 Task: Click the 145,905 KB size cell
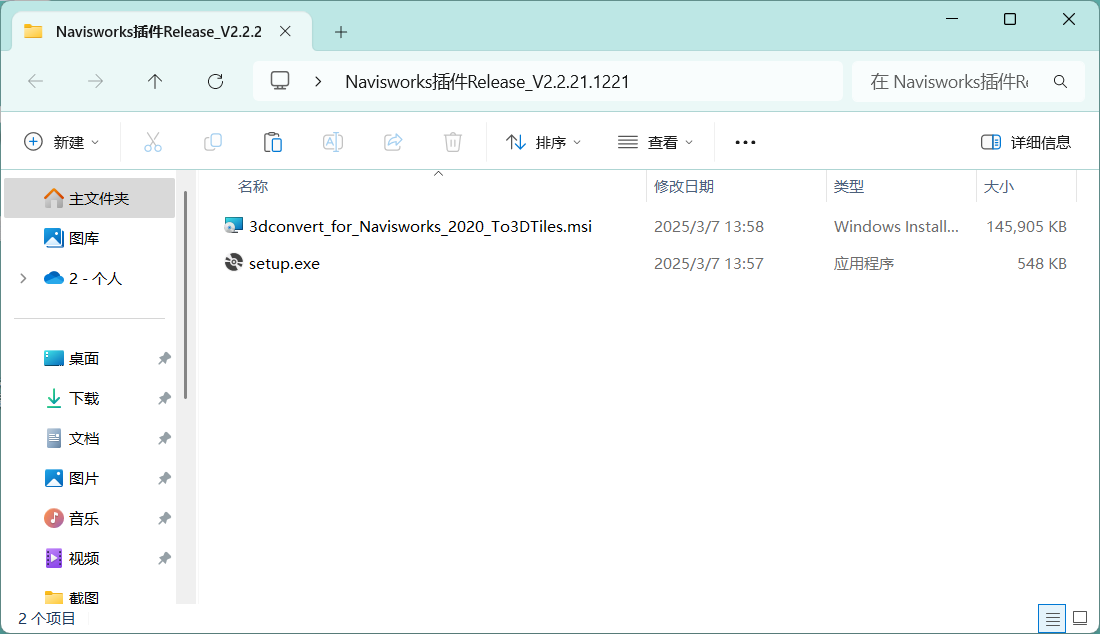coord(1026,227)
